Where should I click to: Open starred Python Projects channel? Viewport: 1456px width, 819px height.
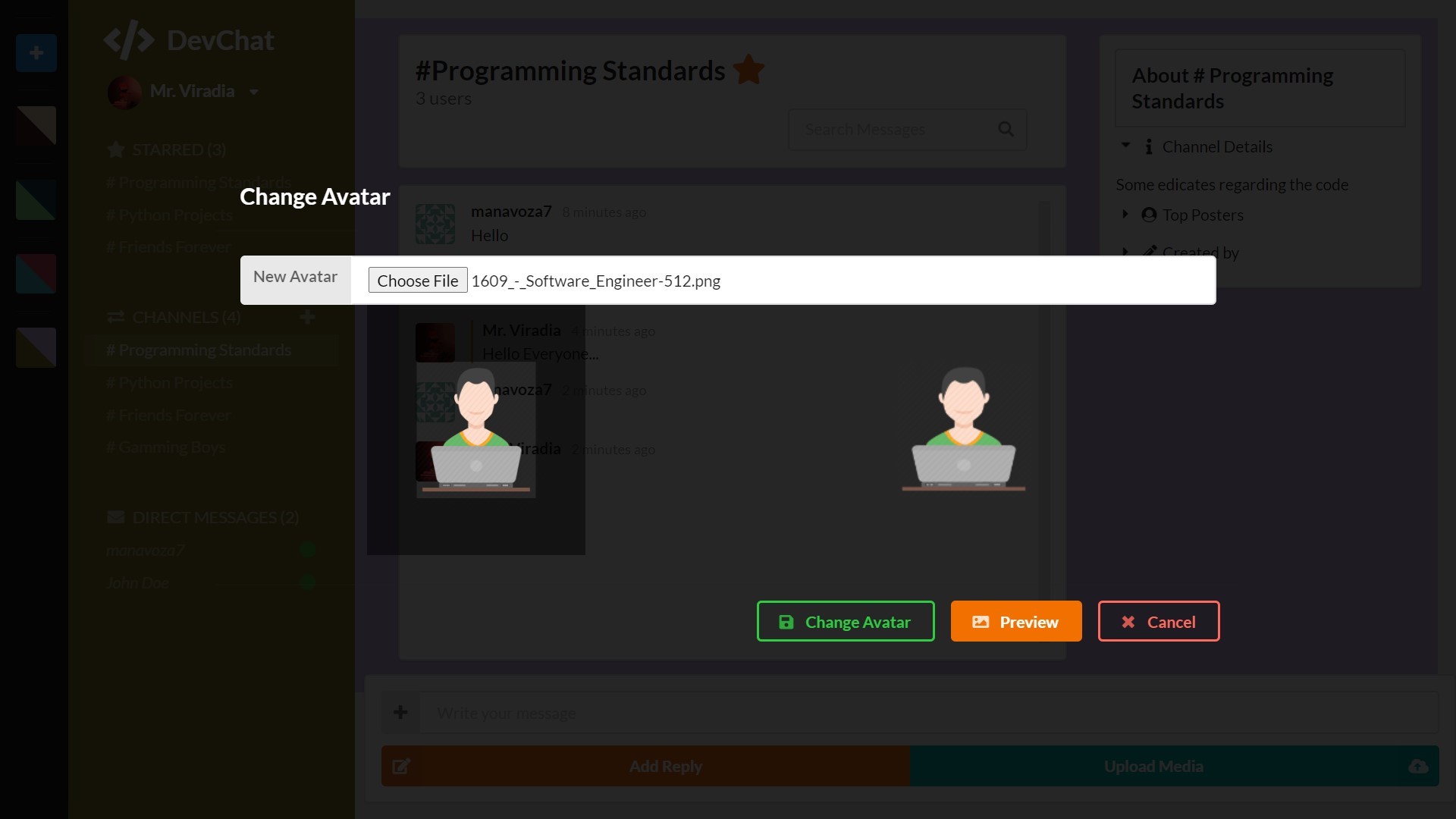(x=170, y=215)
